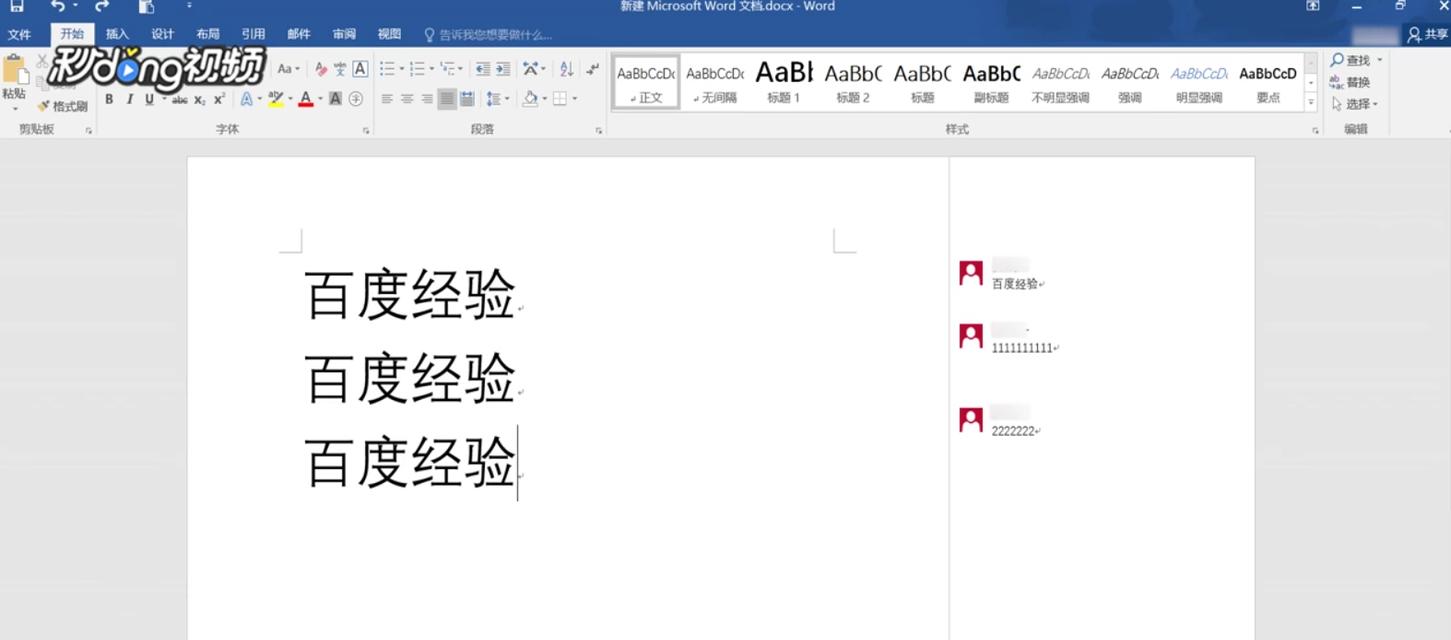1451x640 pixels.
Task: Open the phonetic guide (文) tool
Action: (340, 69)
